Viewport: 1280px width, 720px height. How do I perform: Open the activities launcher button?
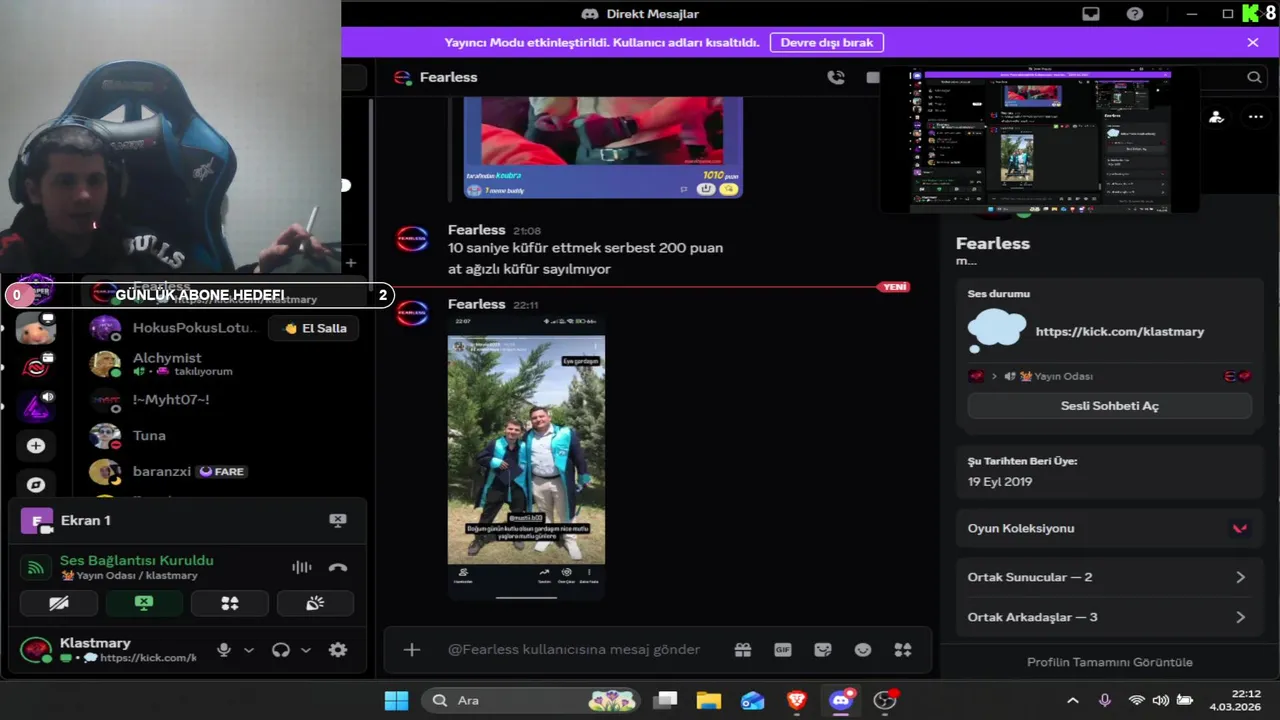coord(230,603)
